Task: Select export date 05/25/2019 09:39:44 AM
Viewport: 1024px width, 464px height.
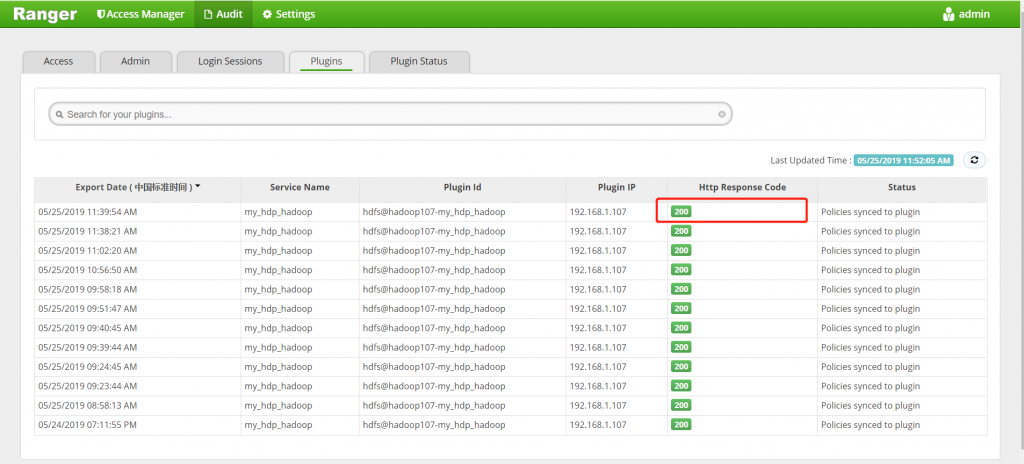Action: coord(88,348)
